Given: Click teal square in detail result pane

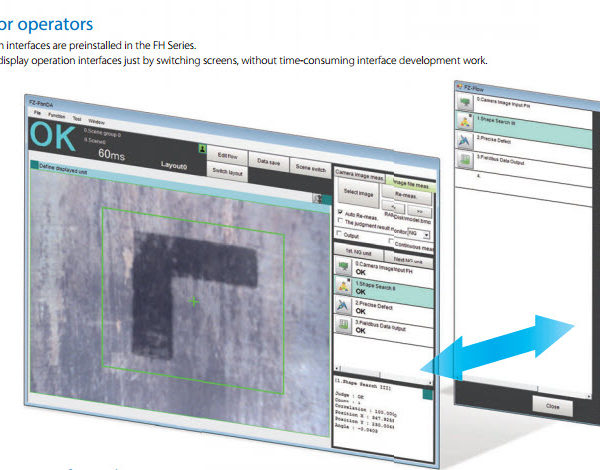Looking at the screenshot, I should pyautogui.click(x=427, y=395).
